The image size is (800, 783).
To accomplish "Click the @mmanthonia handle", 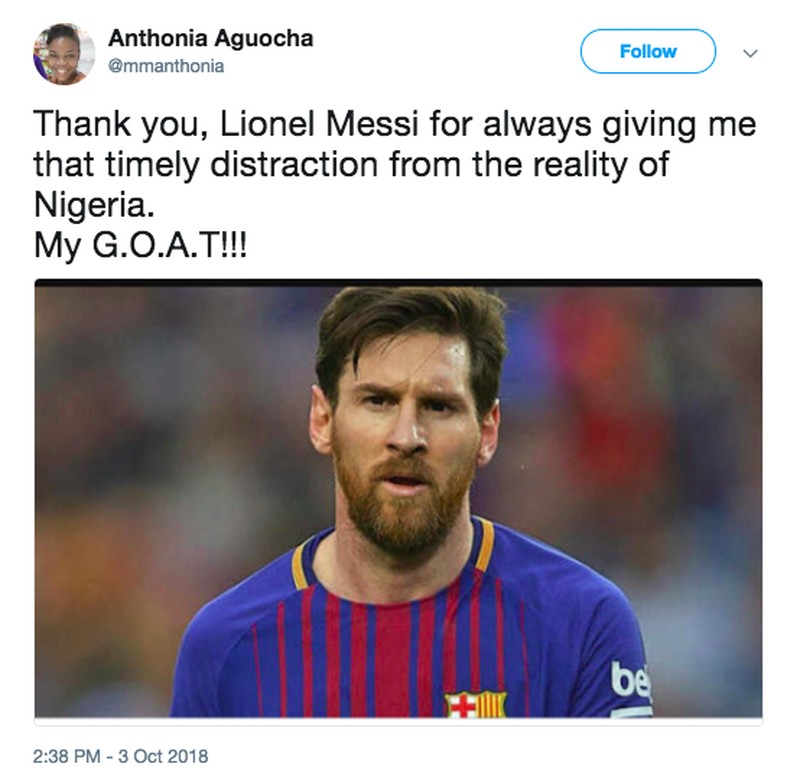I will click(x=166, y=66).
